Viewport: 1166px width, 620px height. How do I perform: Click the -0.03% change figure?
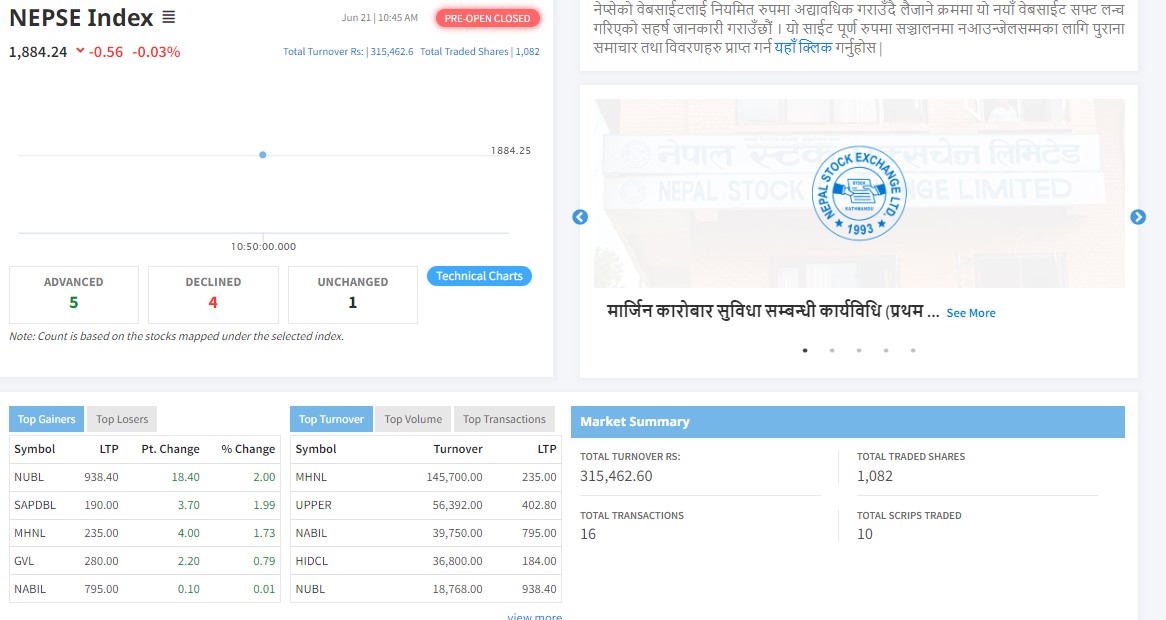[156, 51]
